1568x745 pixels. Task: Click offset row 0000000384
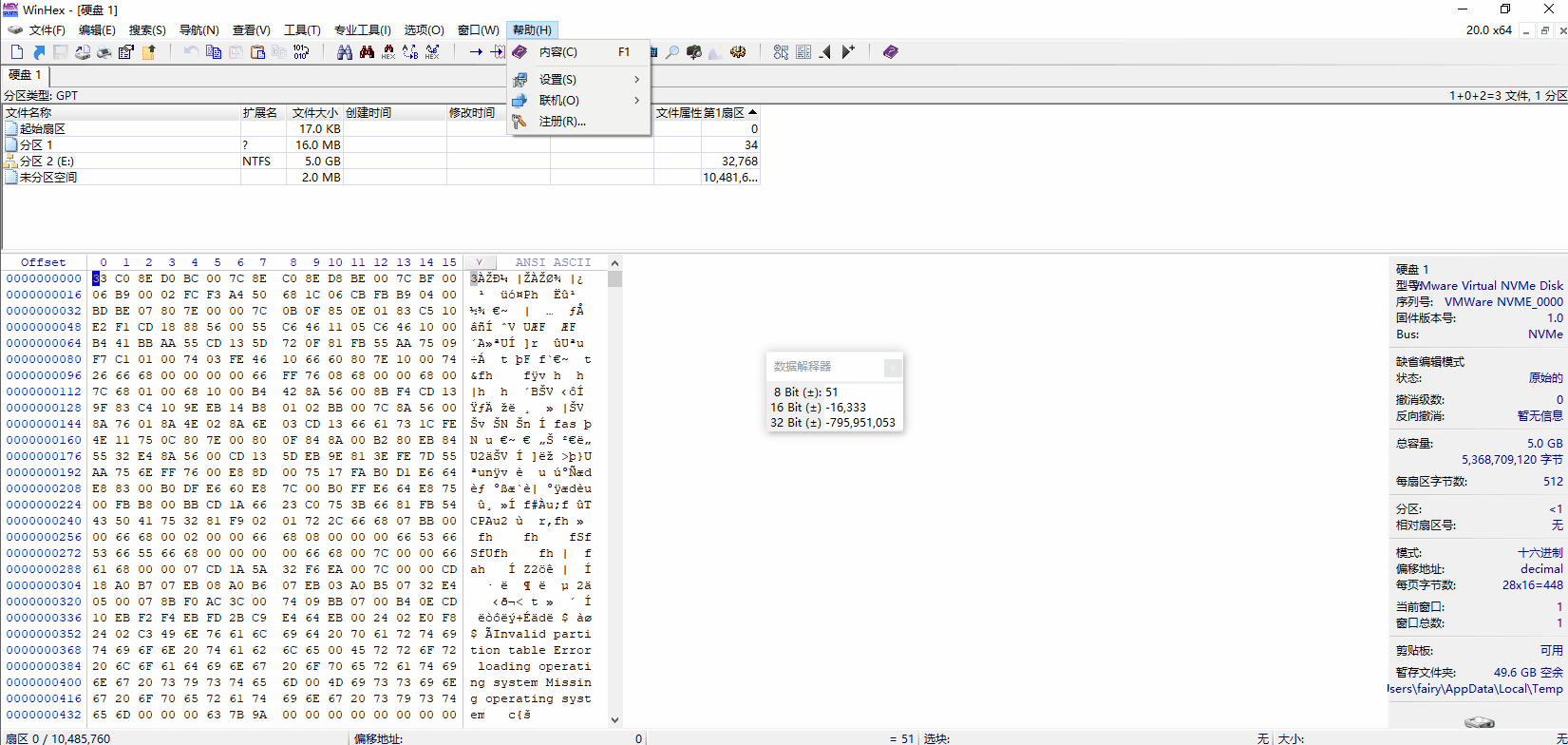[44, 667]
